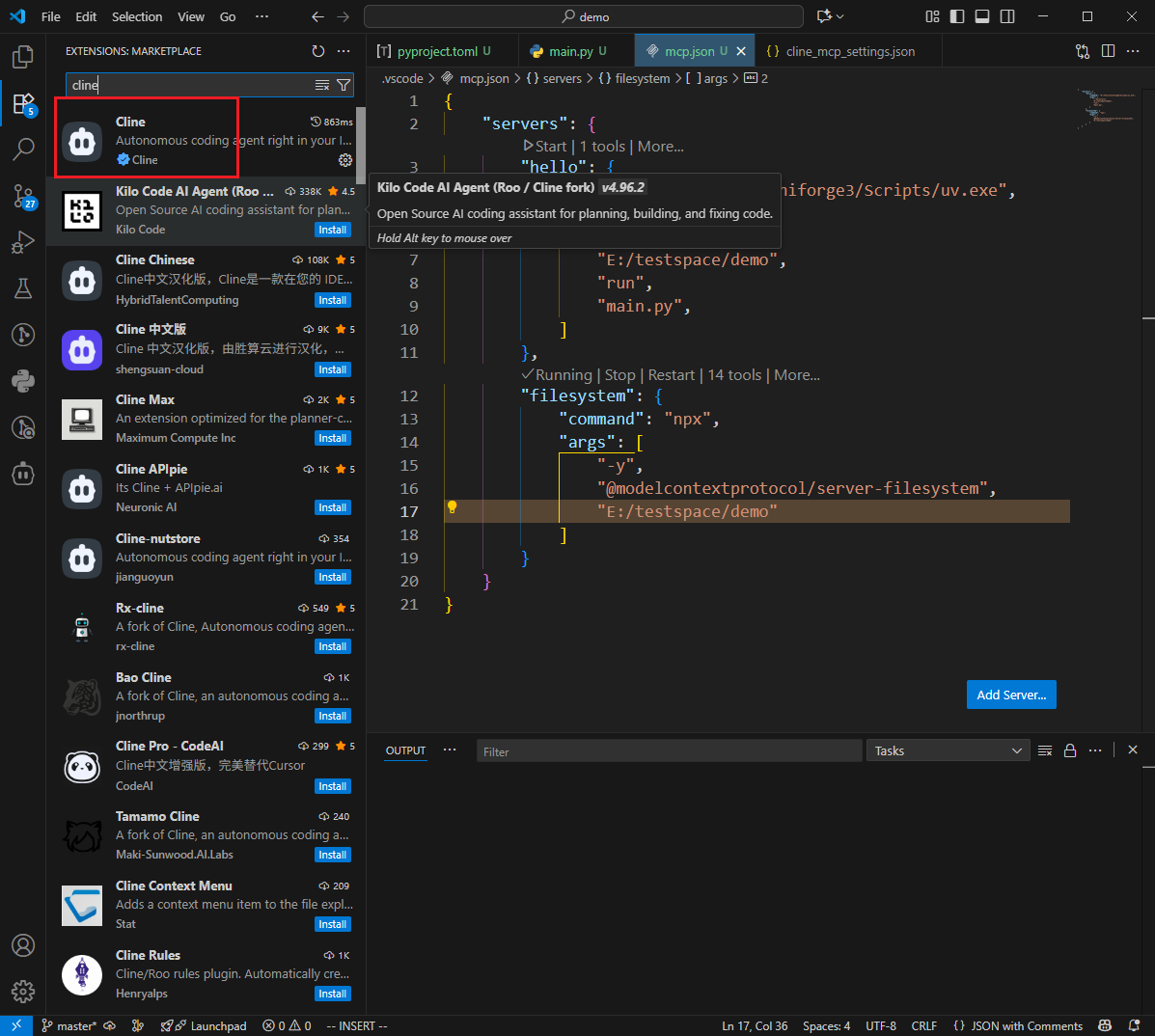Install the Cline Max extension
This screenshot has height=1036, width=1155.
332,438
